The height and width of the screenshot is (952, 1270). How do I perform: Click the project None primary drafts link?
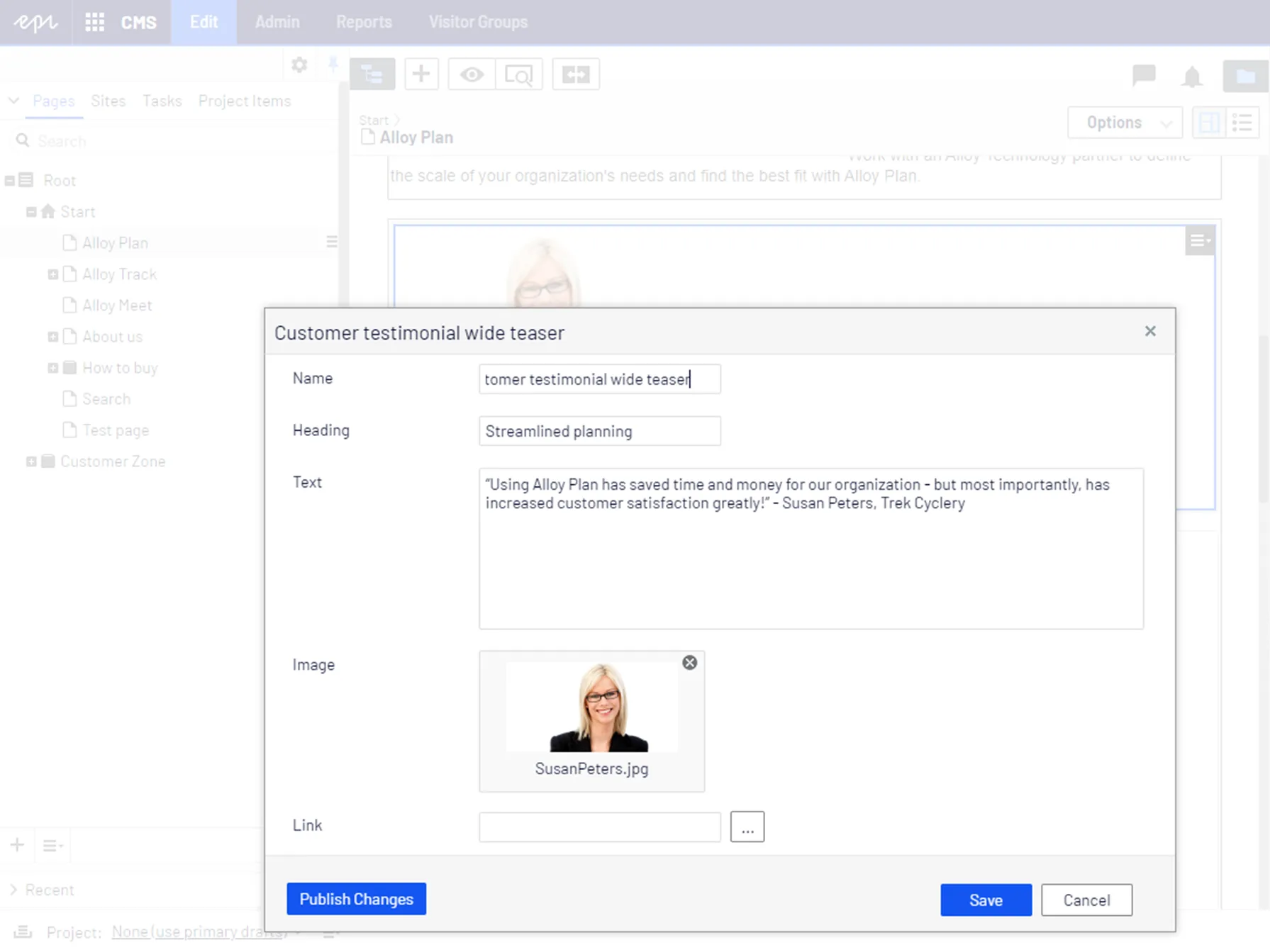point(199,931)
